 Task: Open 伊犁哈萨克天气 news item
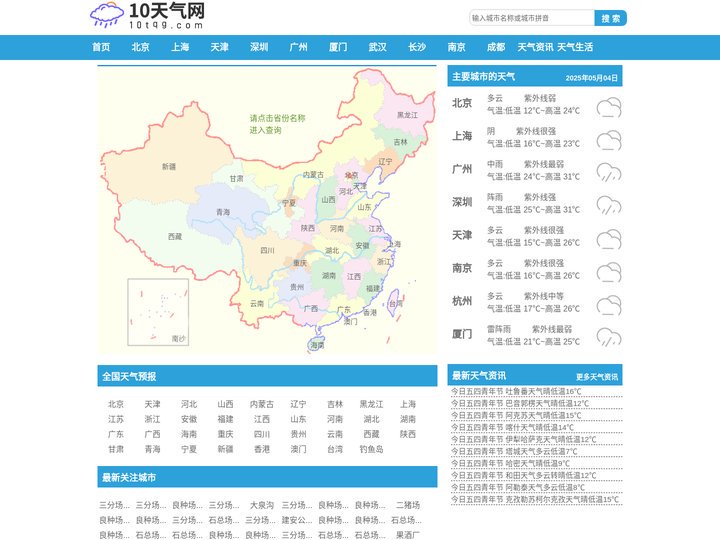point(523,439)
